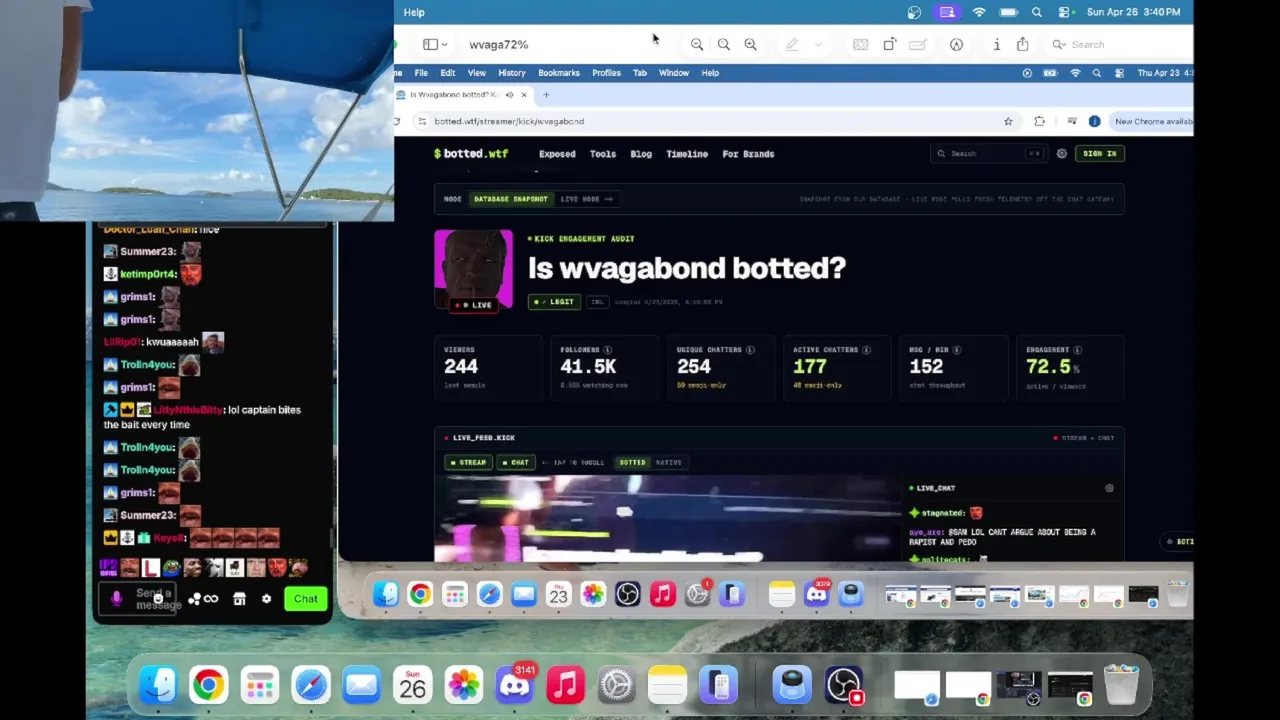Zoom out in the Preview toolbar

697,44
